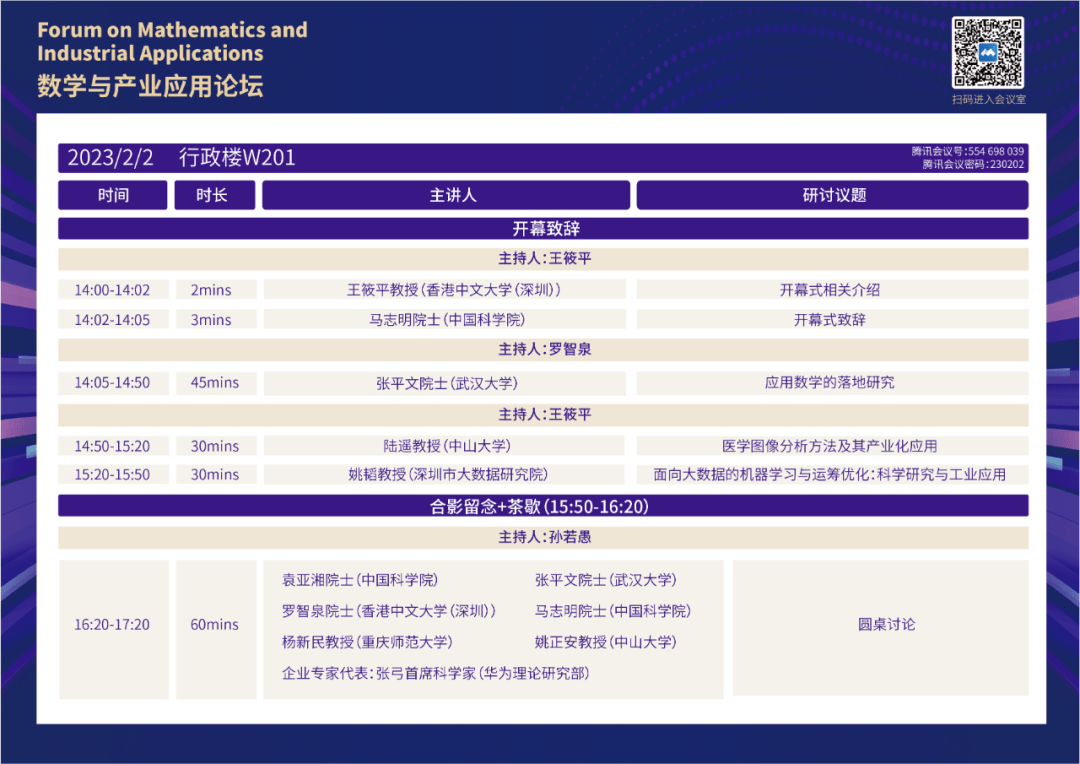Click the 60mins duration cell

click(x=216, y=629)
